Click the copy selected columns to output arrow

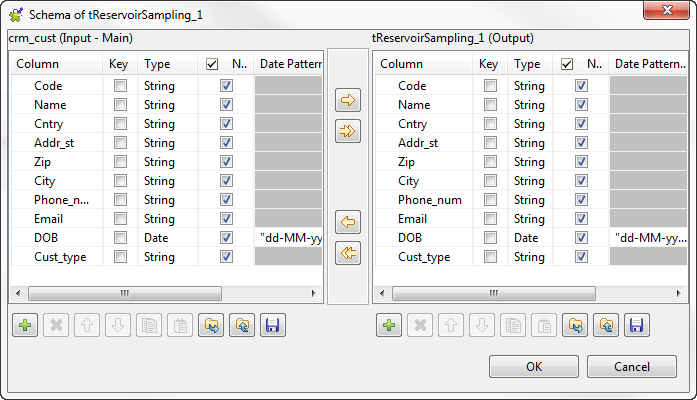(x=348, y=100)
